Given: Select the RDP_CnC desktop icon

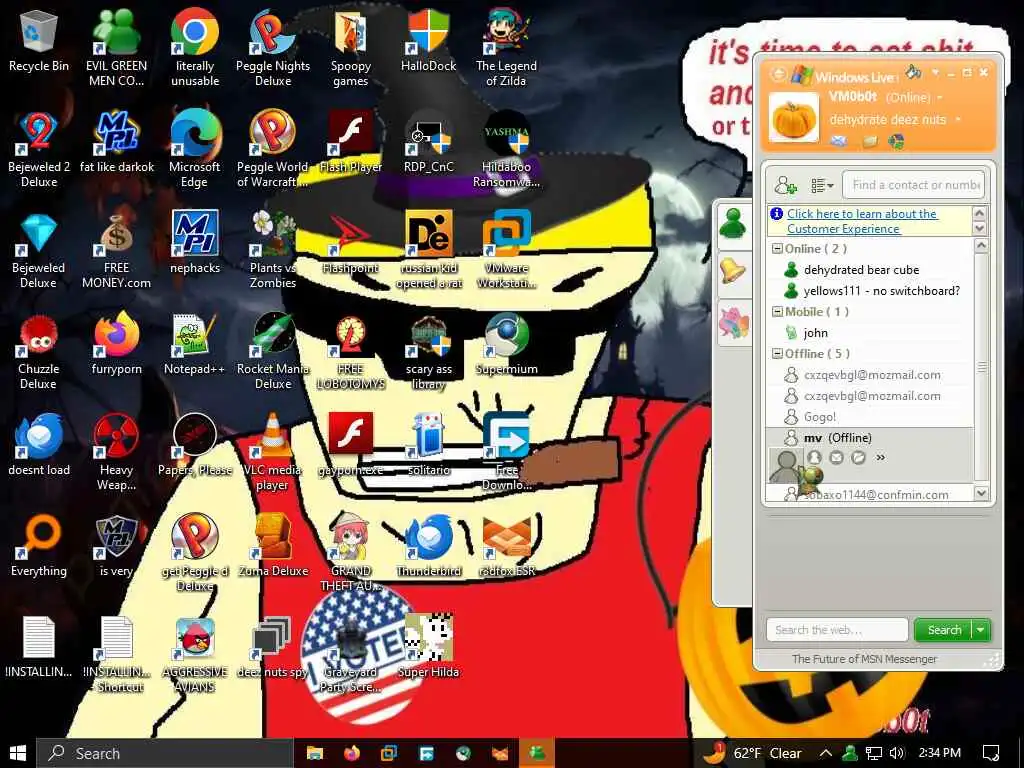Looking at the screenshot, I should pyautogui.click(x=428, y=142).
